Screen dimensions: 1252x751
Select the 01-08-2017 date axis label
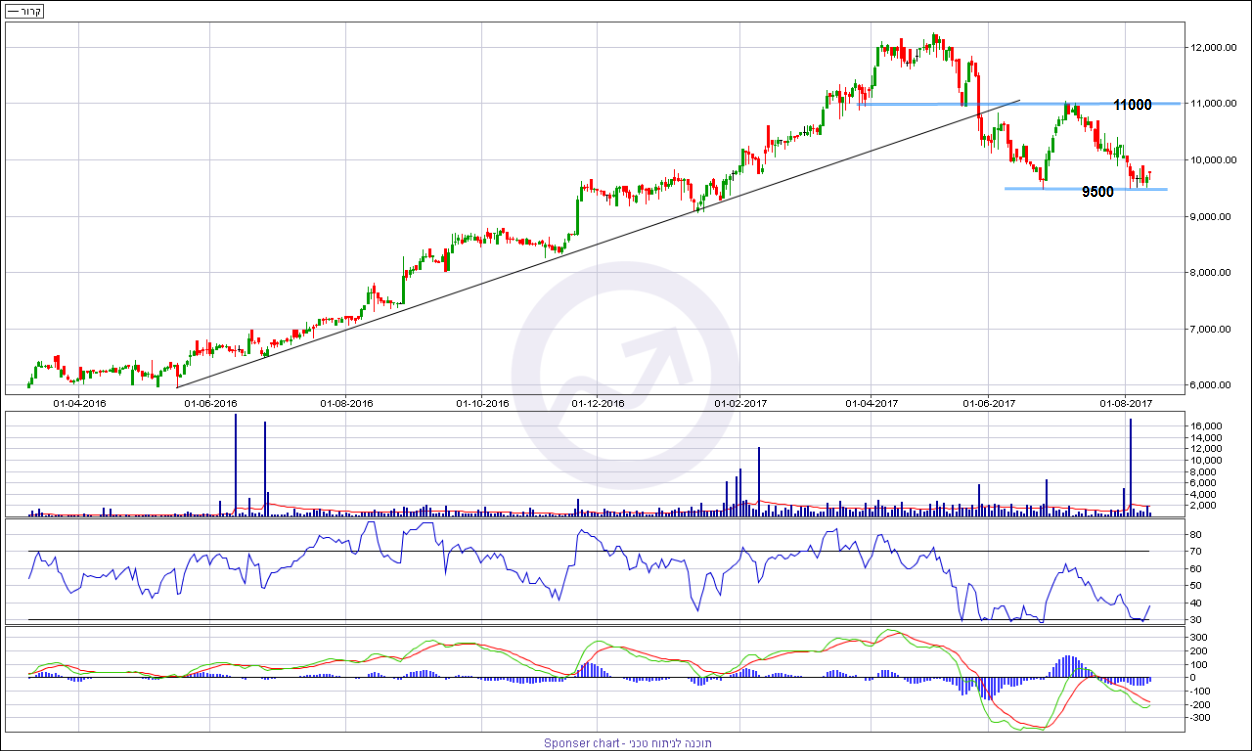coord(1121,403)
